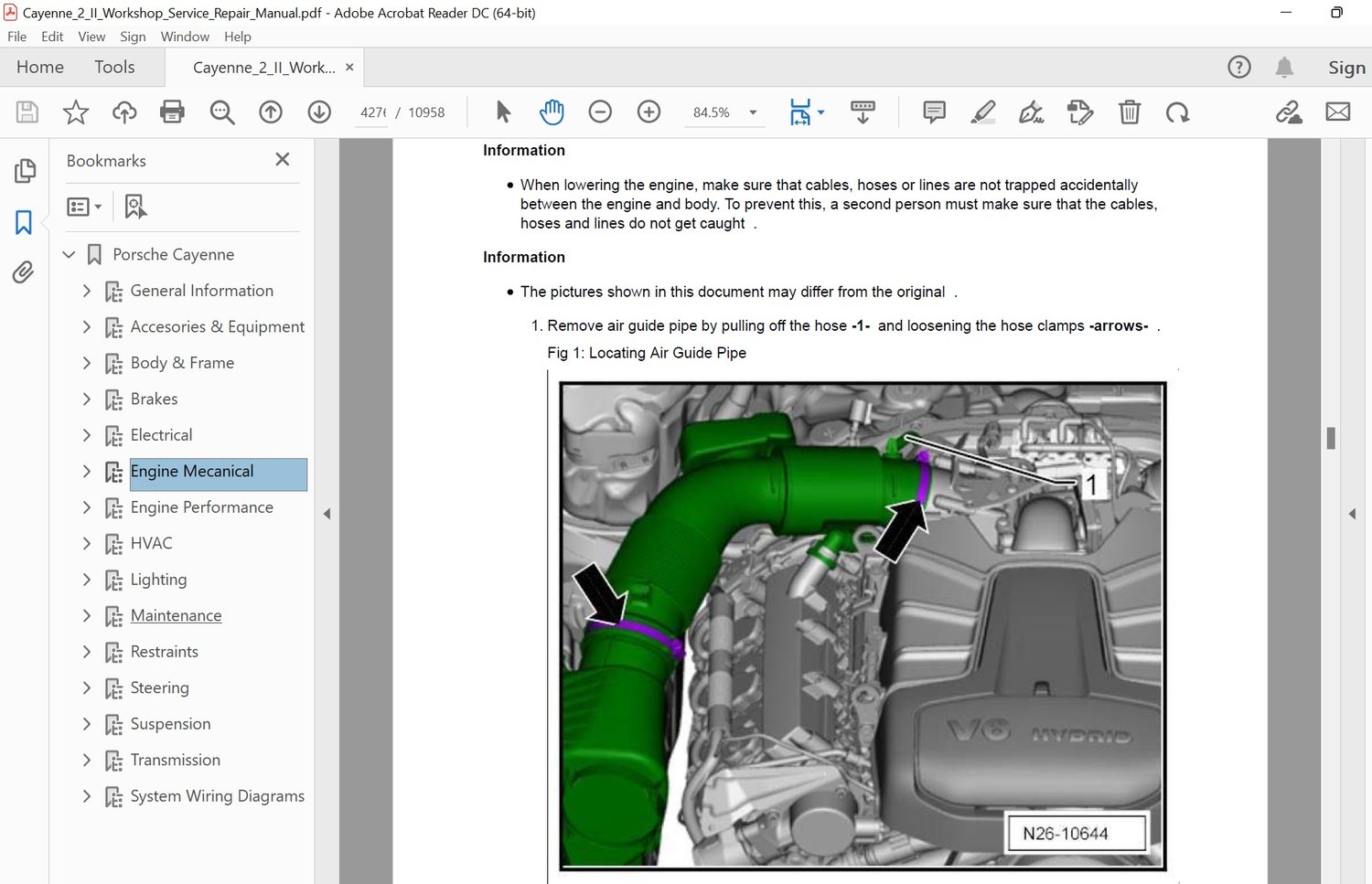Print the document with the printer icon

coord(172,112)
